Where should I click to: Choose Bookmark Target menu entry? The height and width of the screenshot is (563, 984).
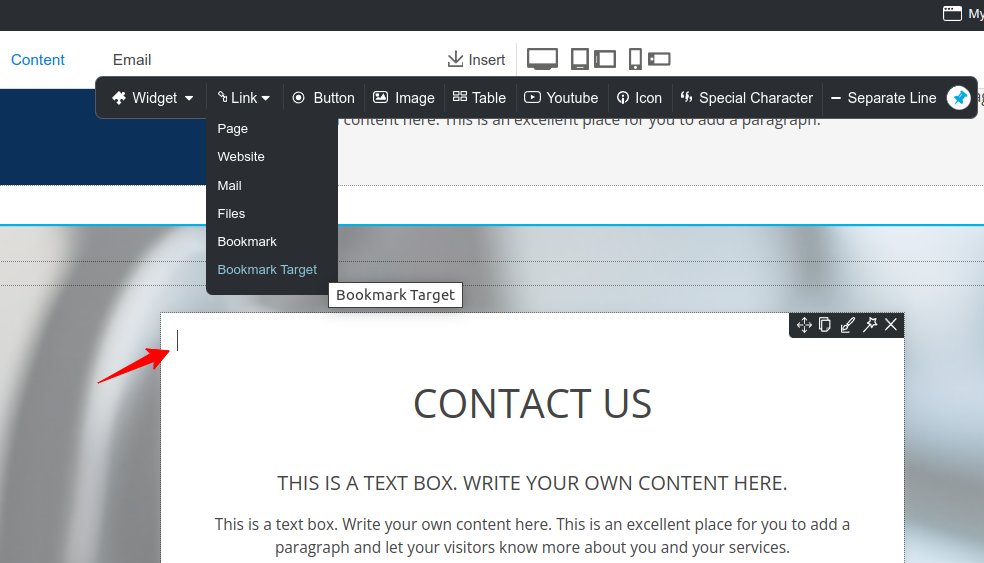(x=267, y=270)
